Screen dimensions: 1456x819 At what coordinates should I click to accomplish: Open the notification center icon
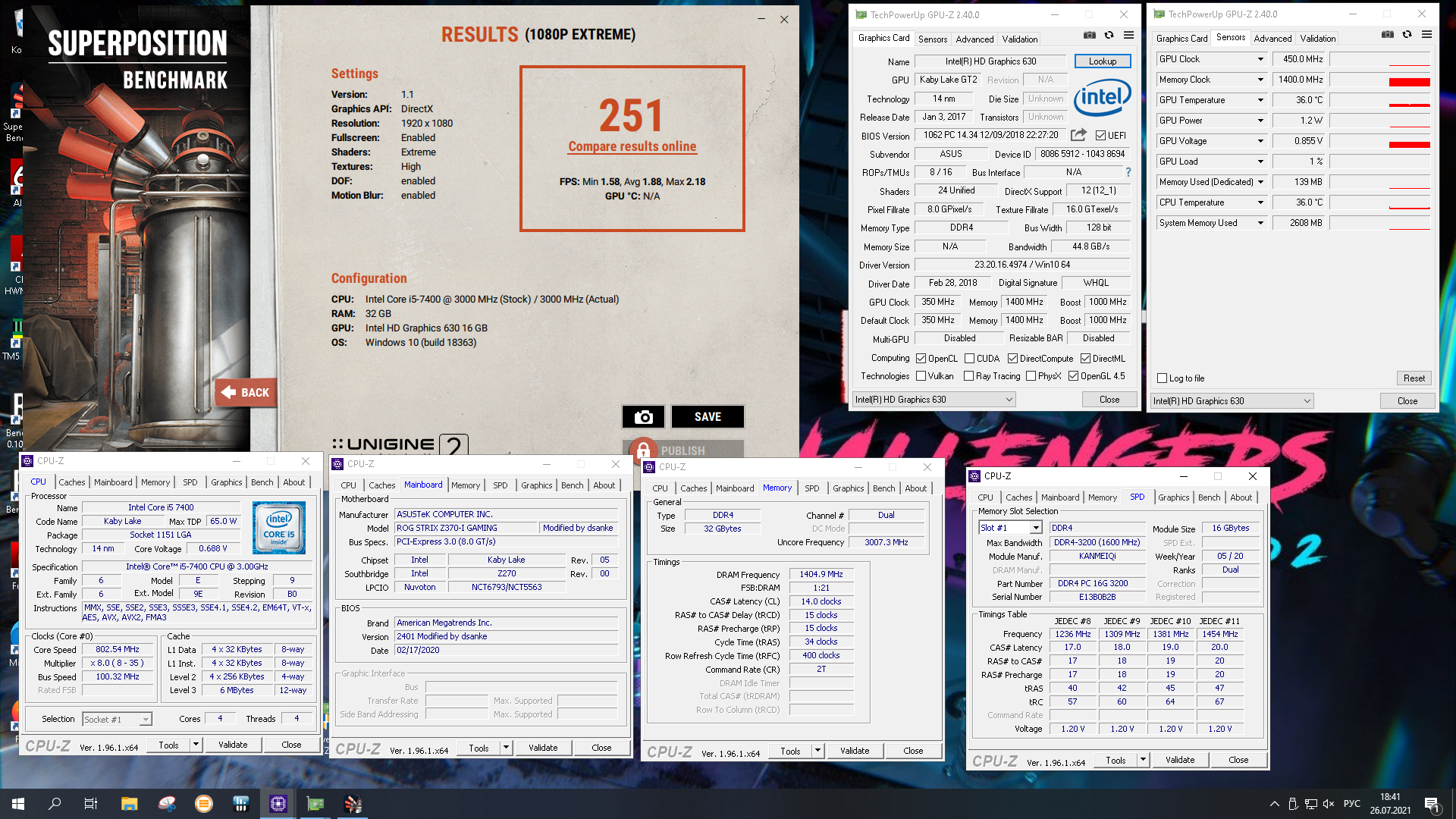click(1431, 804)
